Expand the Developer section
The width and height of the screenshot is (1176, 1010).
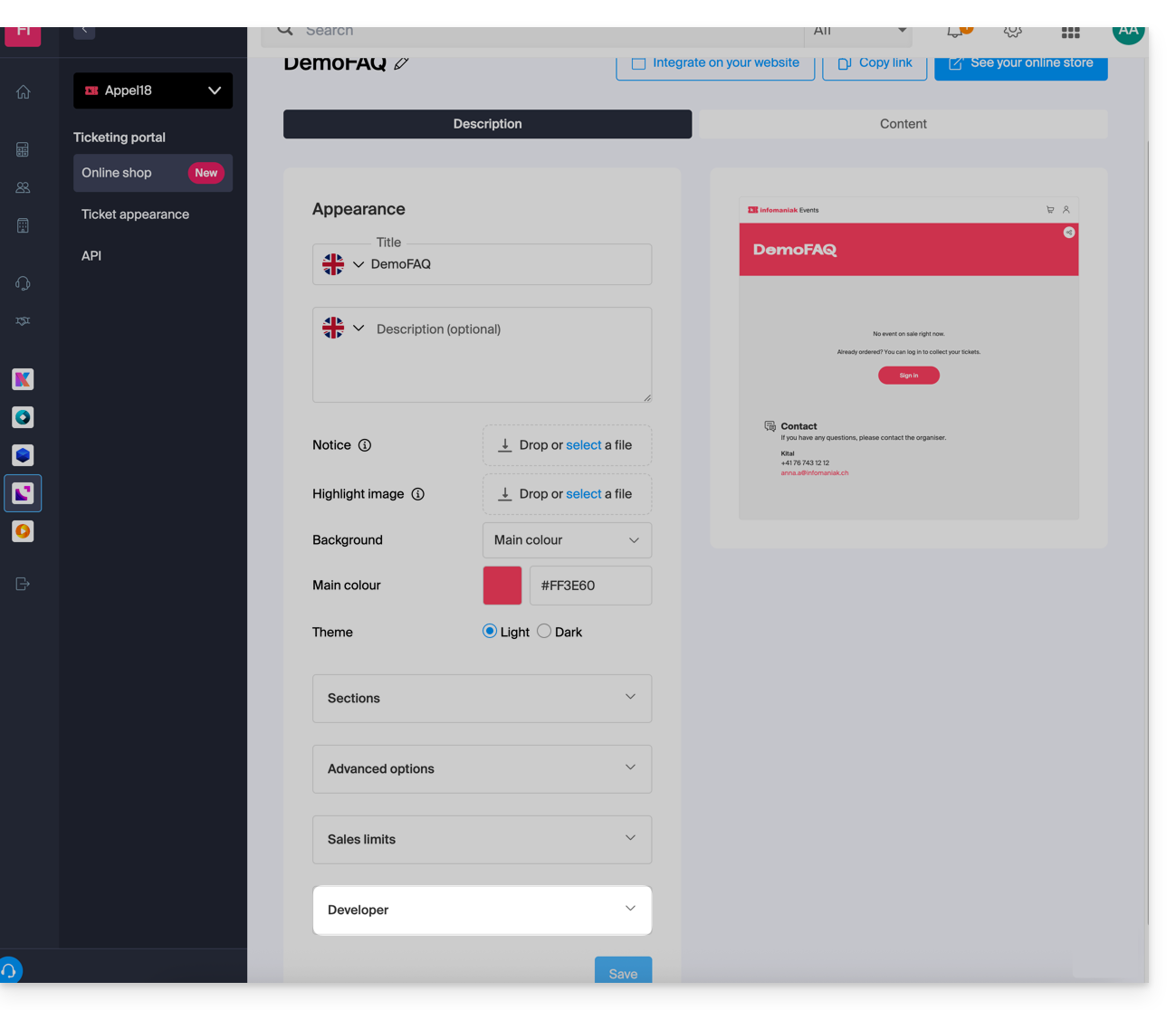(482, 910)
